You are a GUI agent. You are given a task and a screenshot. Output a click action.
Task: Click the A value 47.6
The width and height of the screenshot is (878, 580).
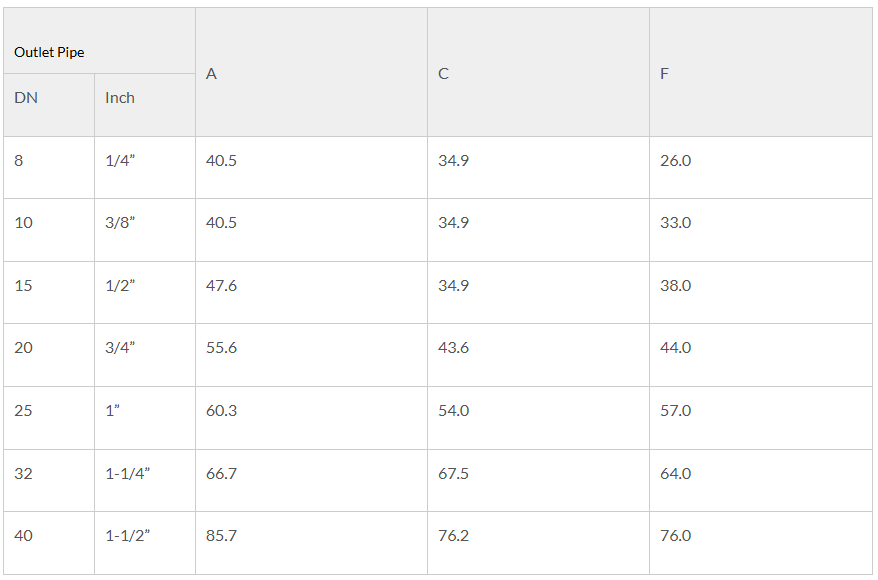pos(311,292)
